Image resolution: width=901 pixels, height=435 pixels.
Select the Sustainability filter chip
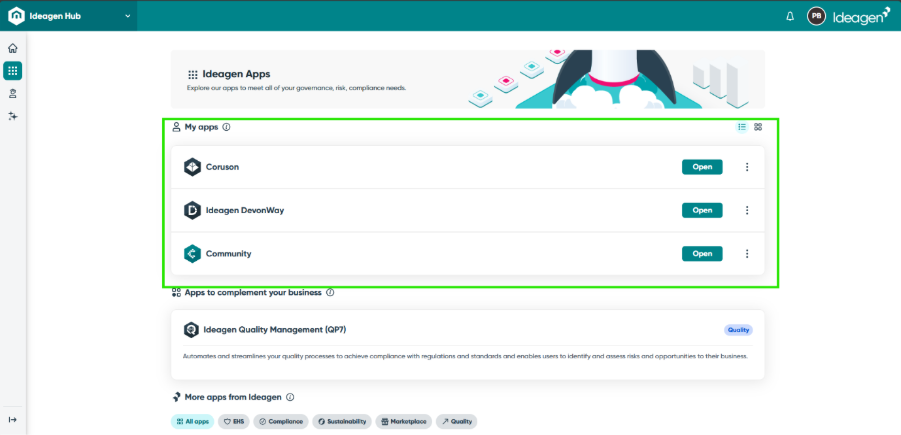tap(341, 422)
